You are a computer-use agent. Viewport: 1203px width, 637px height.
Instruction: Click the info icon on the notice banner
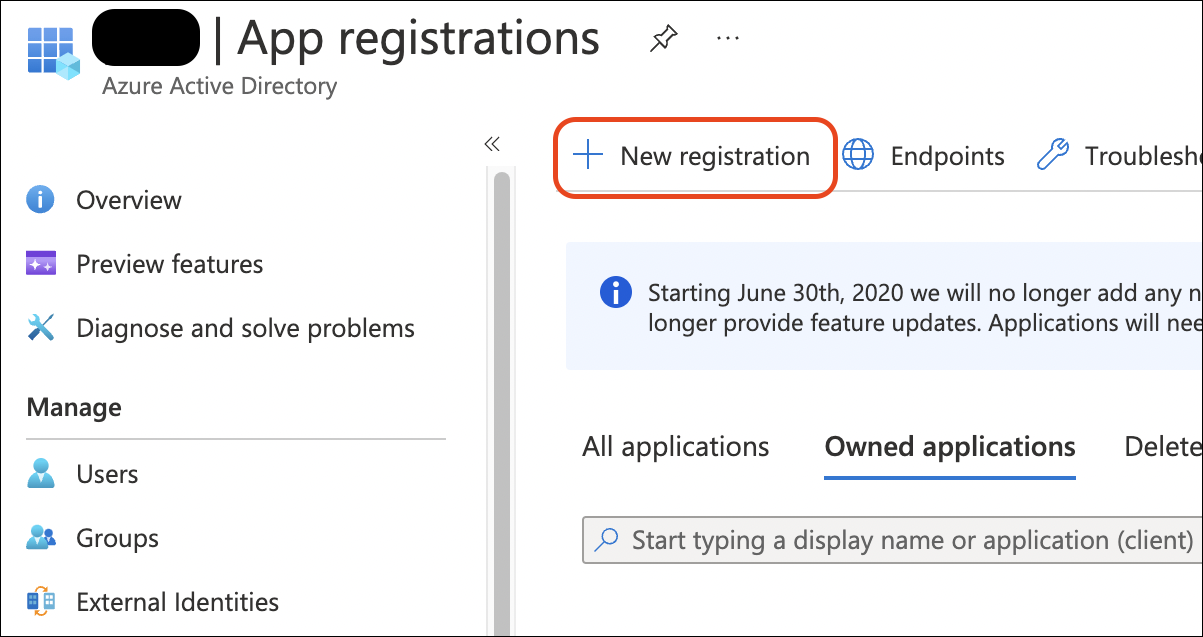click(615, 292)
